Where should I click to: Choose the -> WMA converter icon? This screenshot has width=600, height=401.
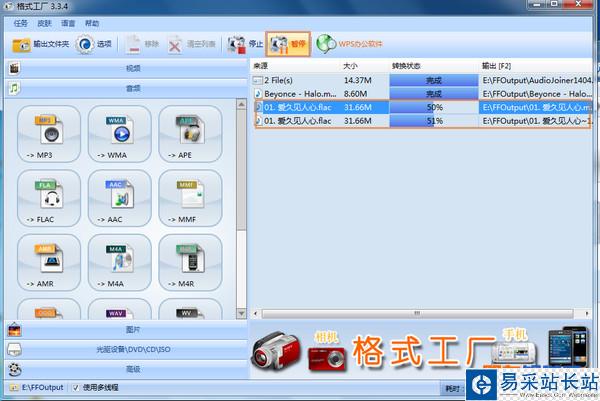tap(119, 134)
